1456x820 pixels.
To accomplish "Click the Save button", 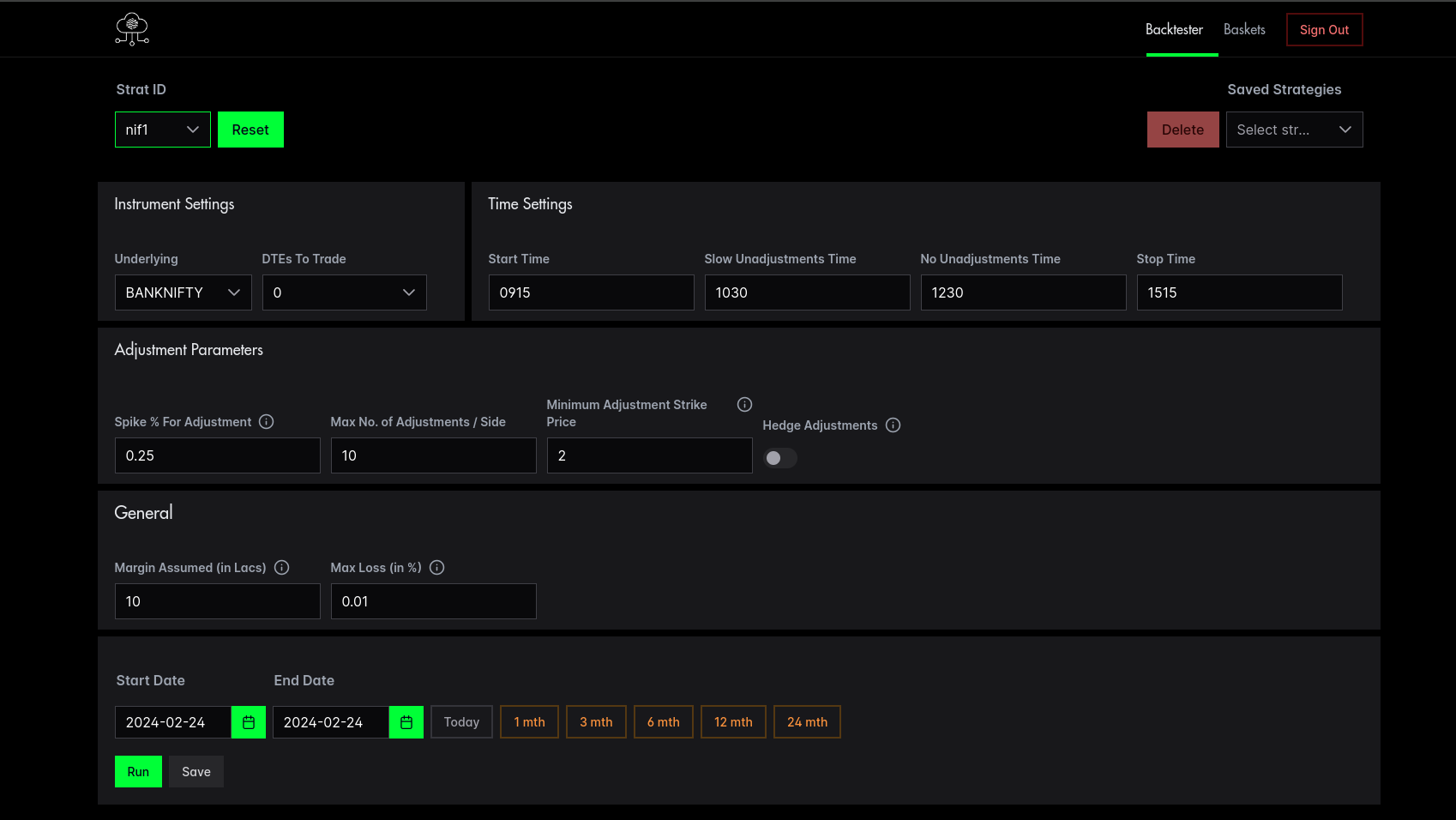I will tap(196, 772).
